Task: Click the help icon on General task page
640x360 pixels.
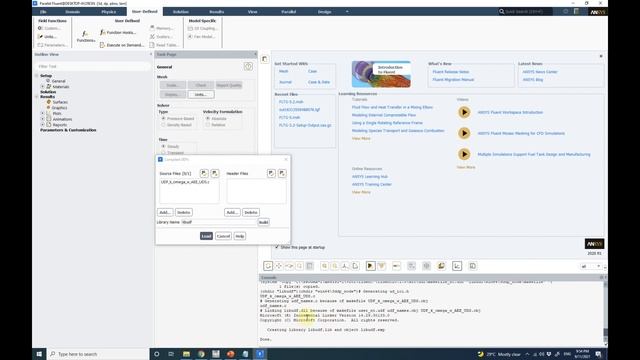Action: [x=248, y=67]
